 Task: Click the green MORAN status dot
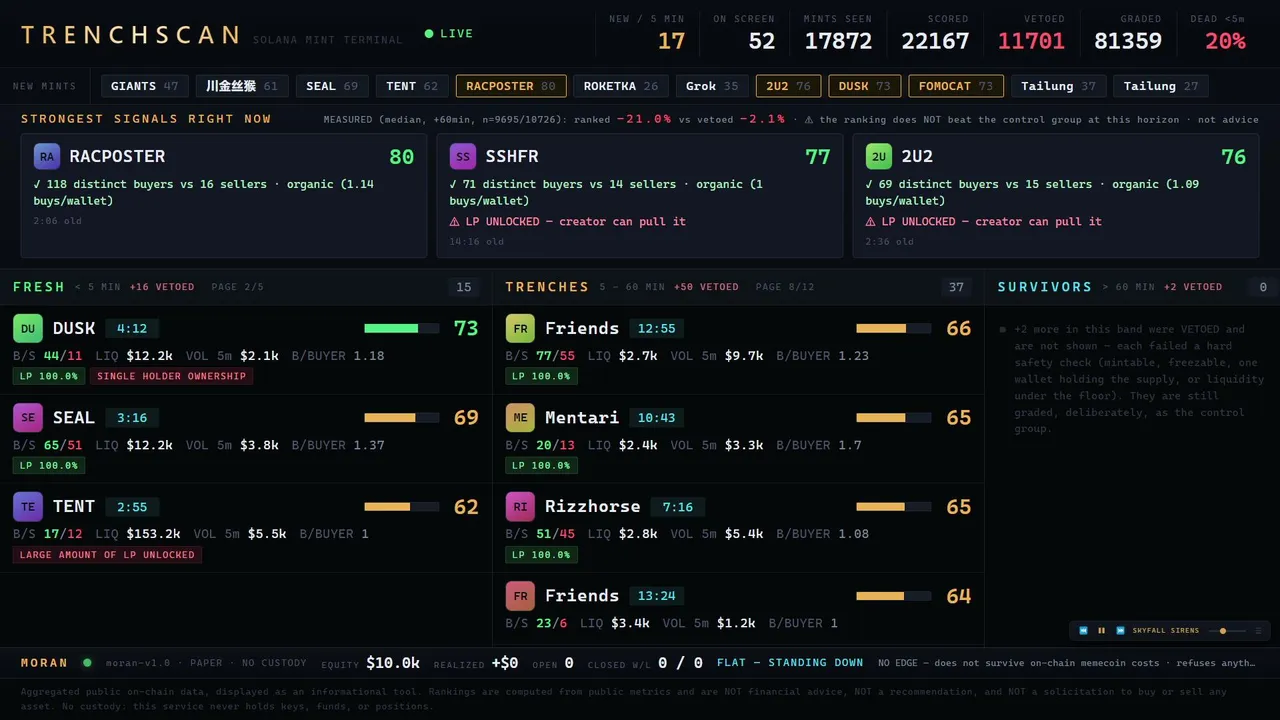tap(87, 662)
